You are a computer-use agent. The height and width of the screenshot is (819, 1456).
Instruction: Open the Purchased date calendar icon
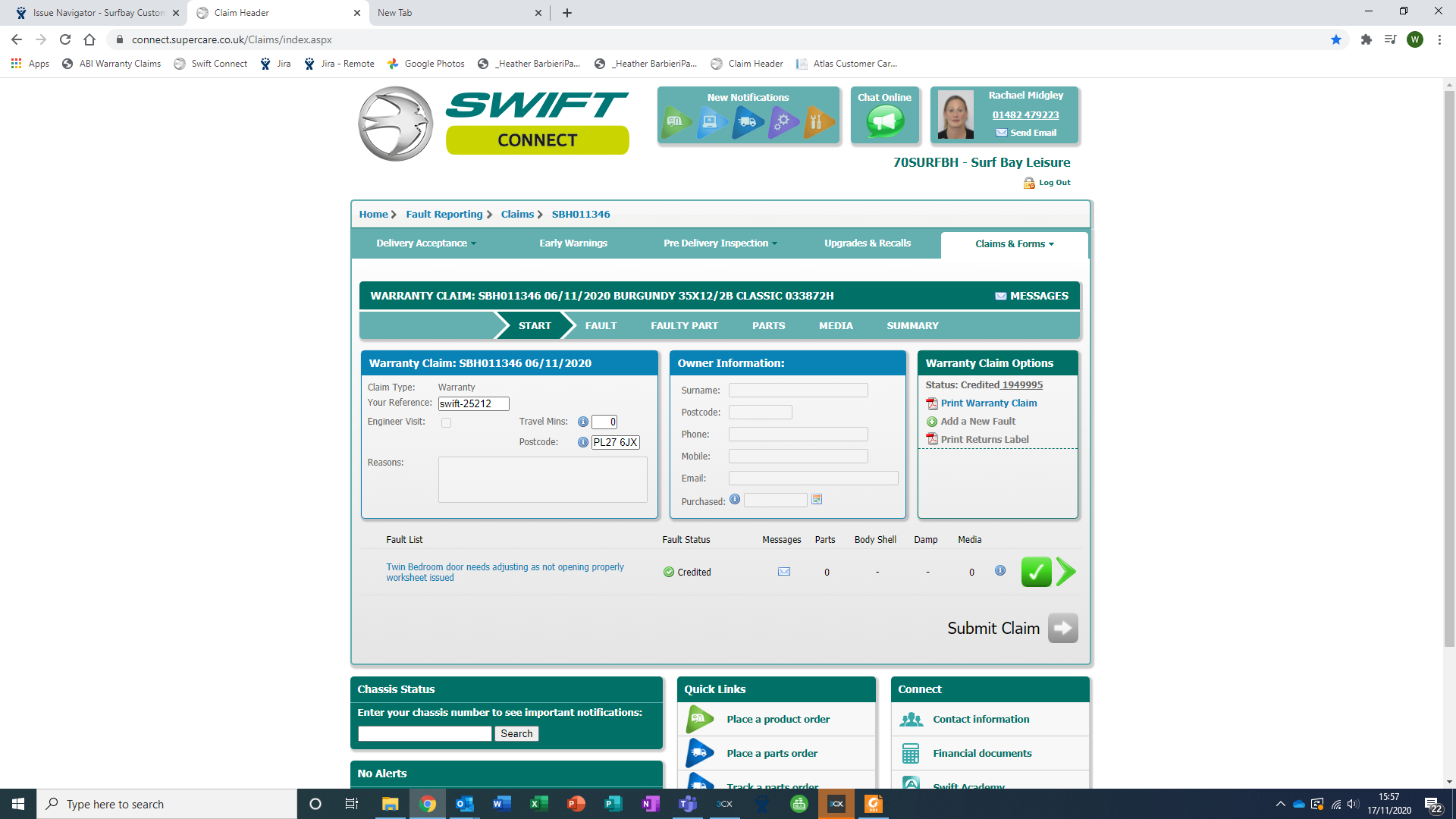coord(817,500)
